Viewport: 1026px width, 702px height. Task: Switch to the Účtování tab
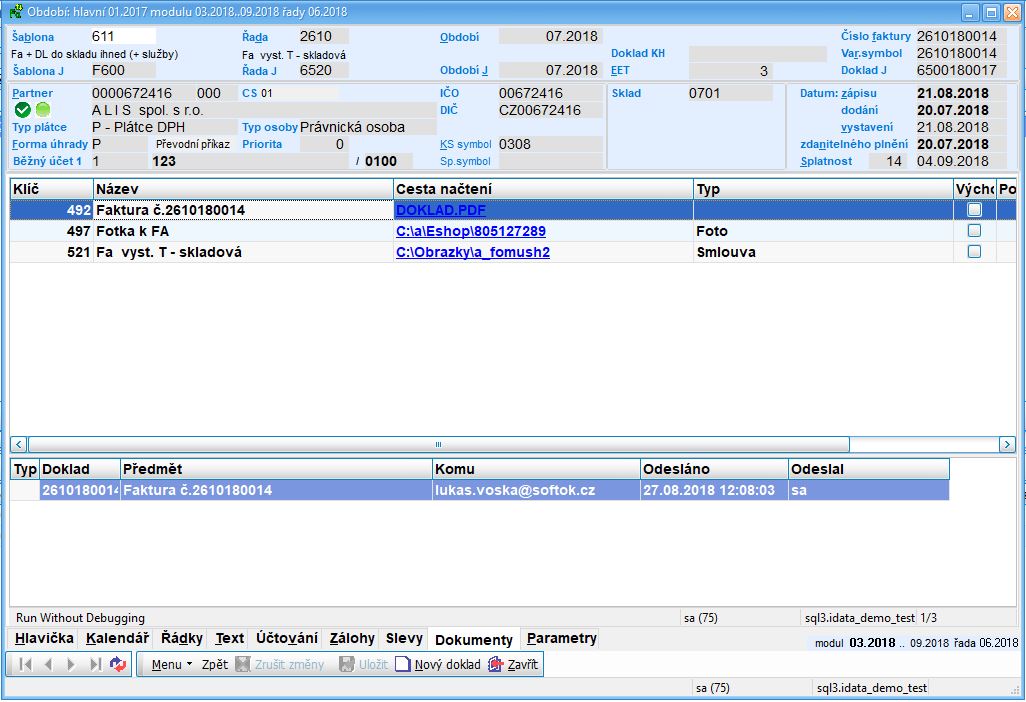pyautogui.click(x=287, y=639)
